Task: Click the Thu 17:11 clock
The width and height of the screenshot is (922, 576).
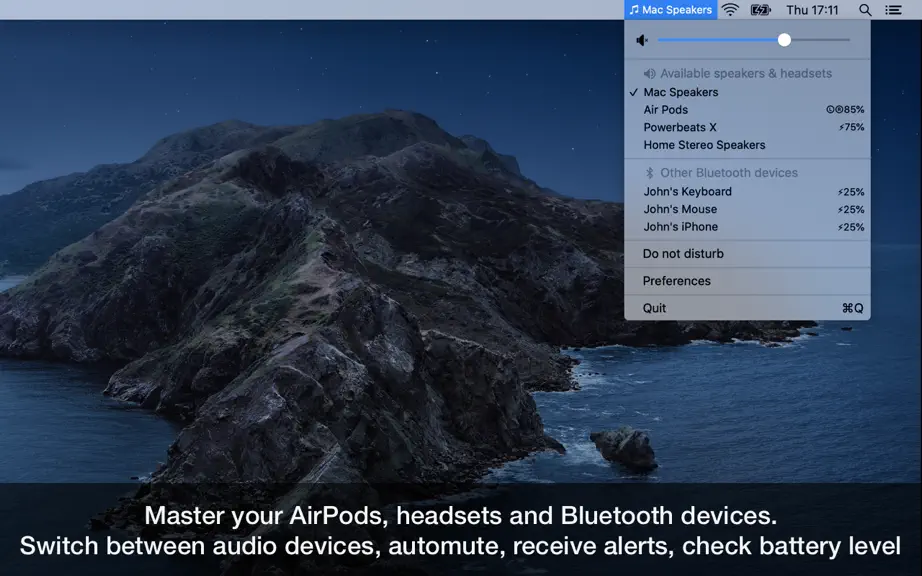Action: click(x=812, y=10)
